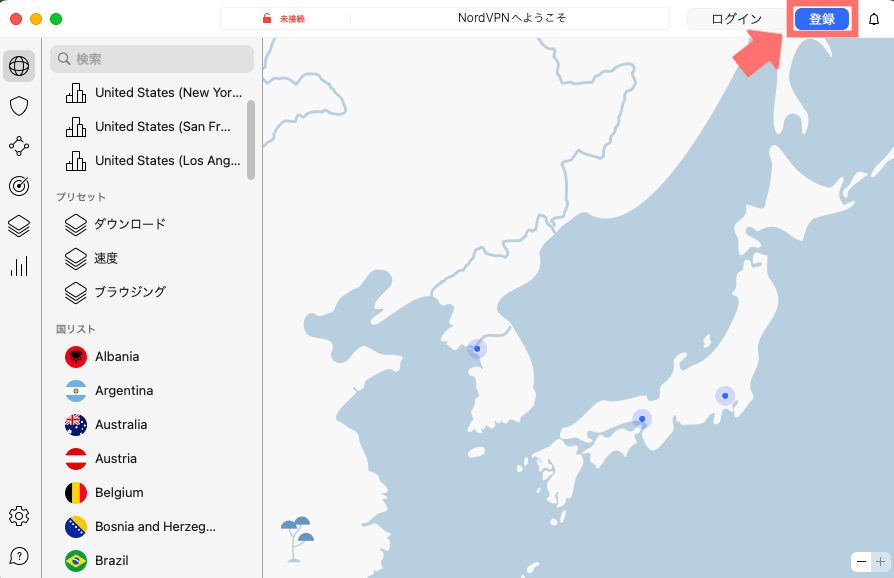894x578 pixels.
Task: Open the shield Threat Protection section
Action: [19, 106]
